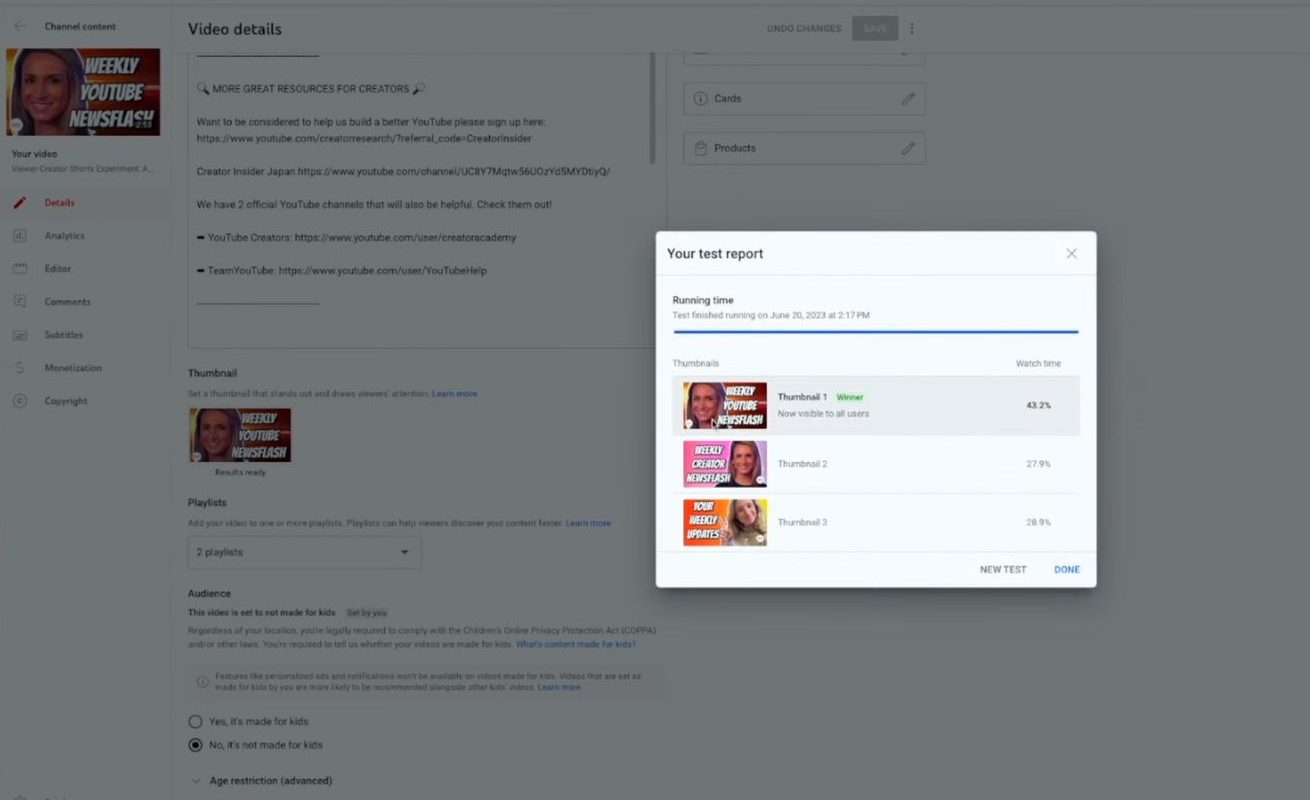Click the Products bag icon
Image resolution: width=1310 pixels, height=800 pixels.
[701, 148]
